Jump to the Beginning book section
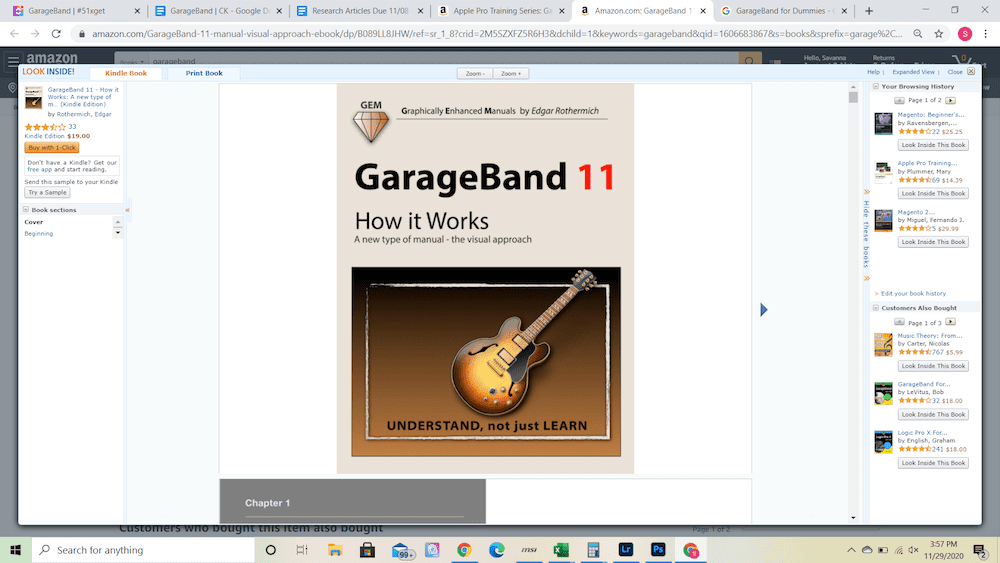This screenshot has height=563, width=1000. (39, 233)
